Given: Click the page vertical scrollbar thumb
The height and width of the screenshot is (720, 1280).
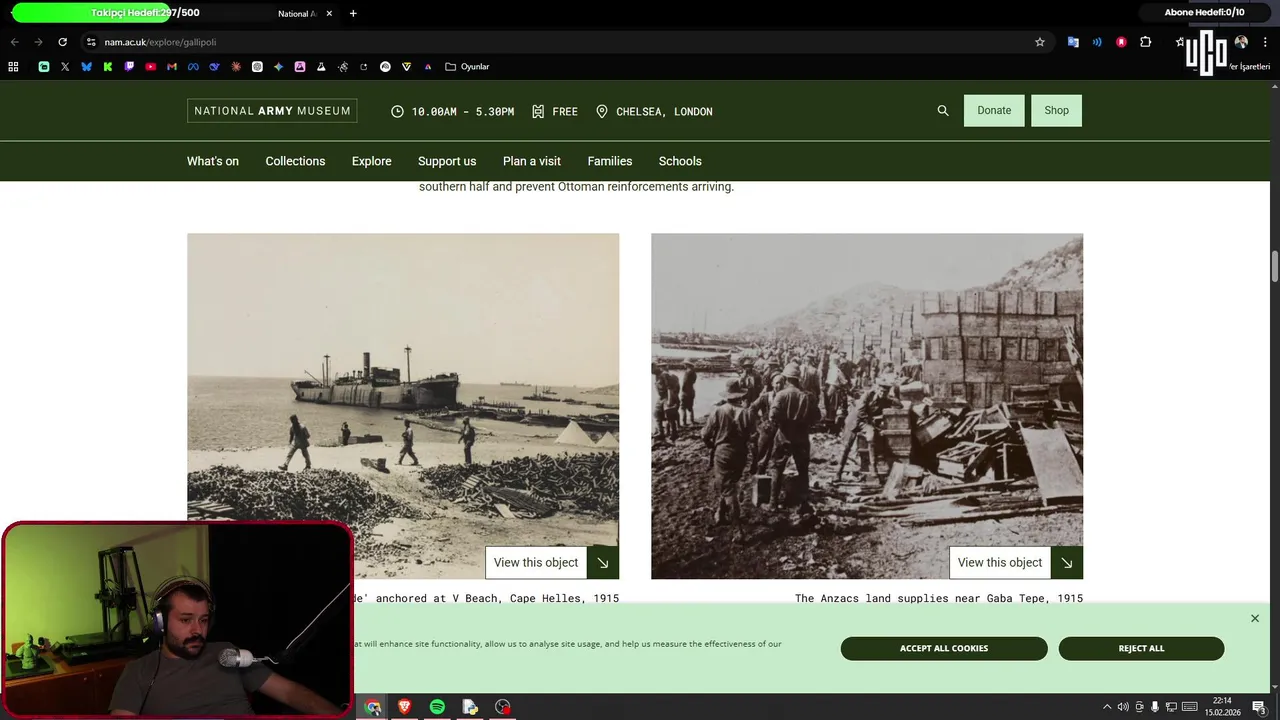Looking at the screenshot, I should [x=1275, y=267].
